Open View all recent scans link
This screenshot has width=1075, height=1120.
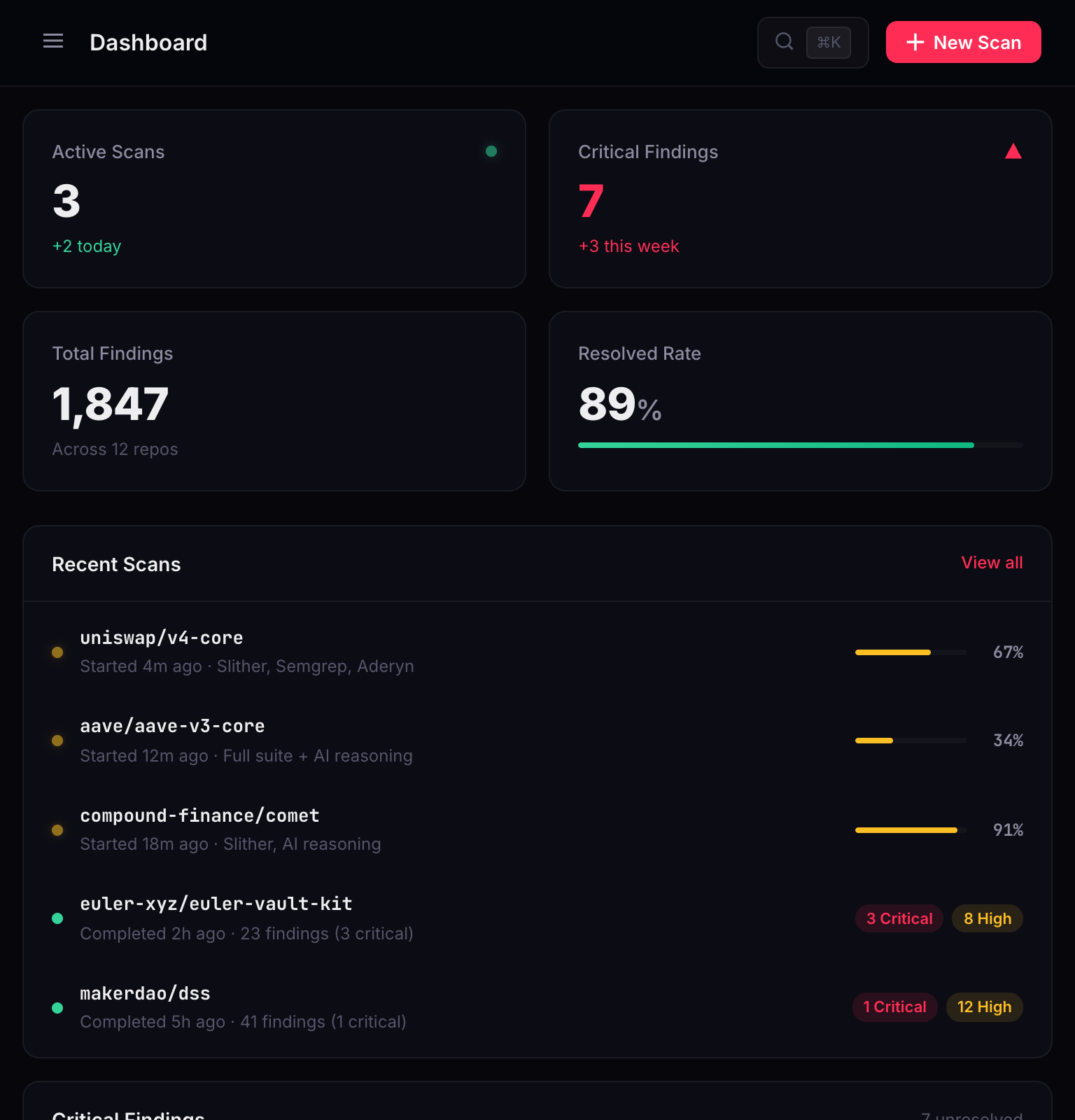tap(992, 563)
